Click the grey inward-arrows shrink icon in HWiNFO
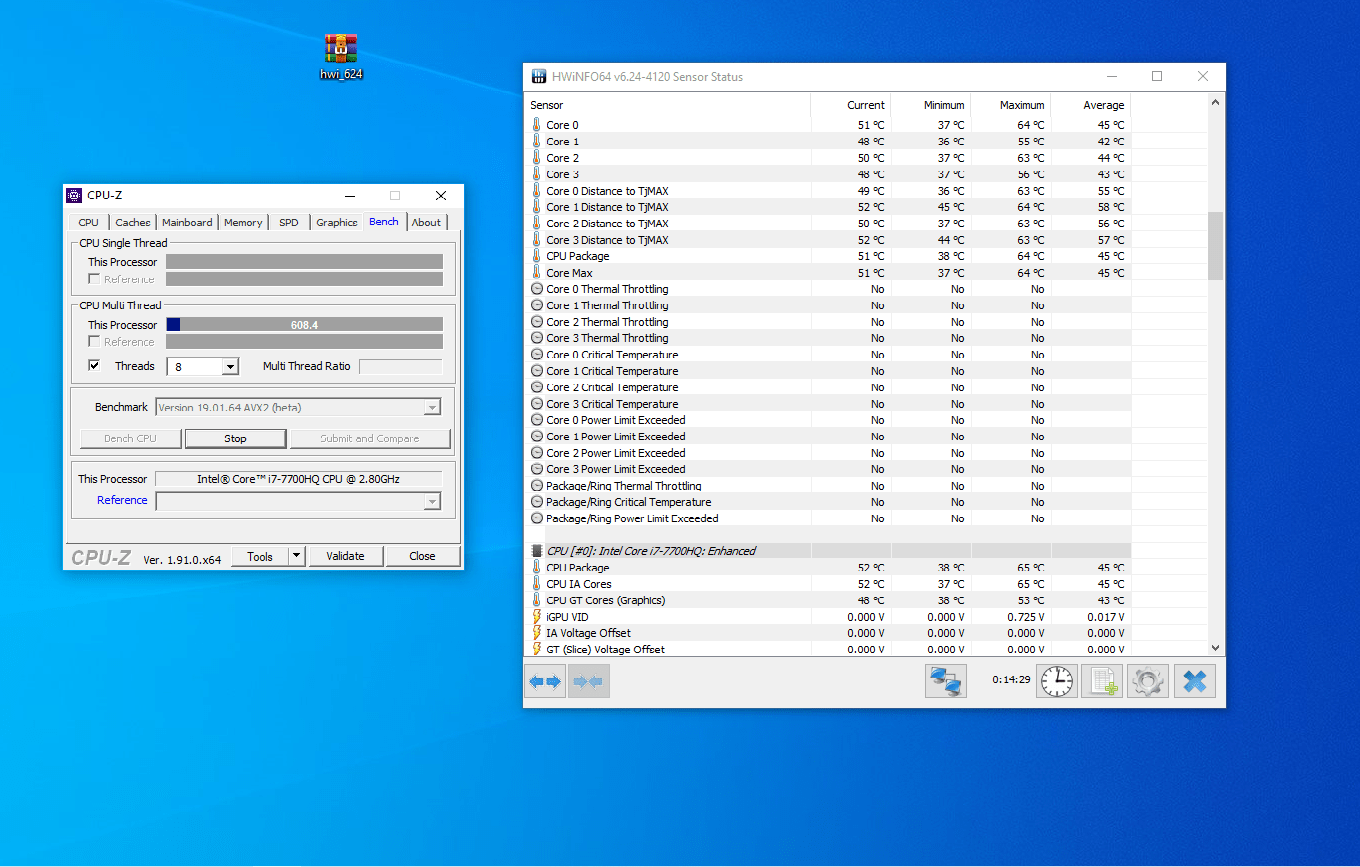The image size is (1360, 867). point(589,681)
